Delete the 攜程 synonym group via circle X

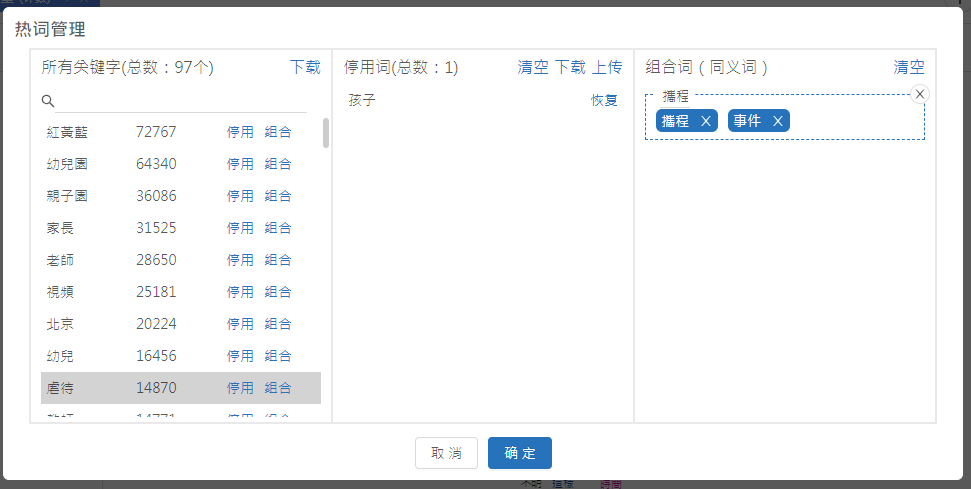(921, 94)
